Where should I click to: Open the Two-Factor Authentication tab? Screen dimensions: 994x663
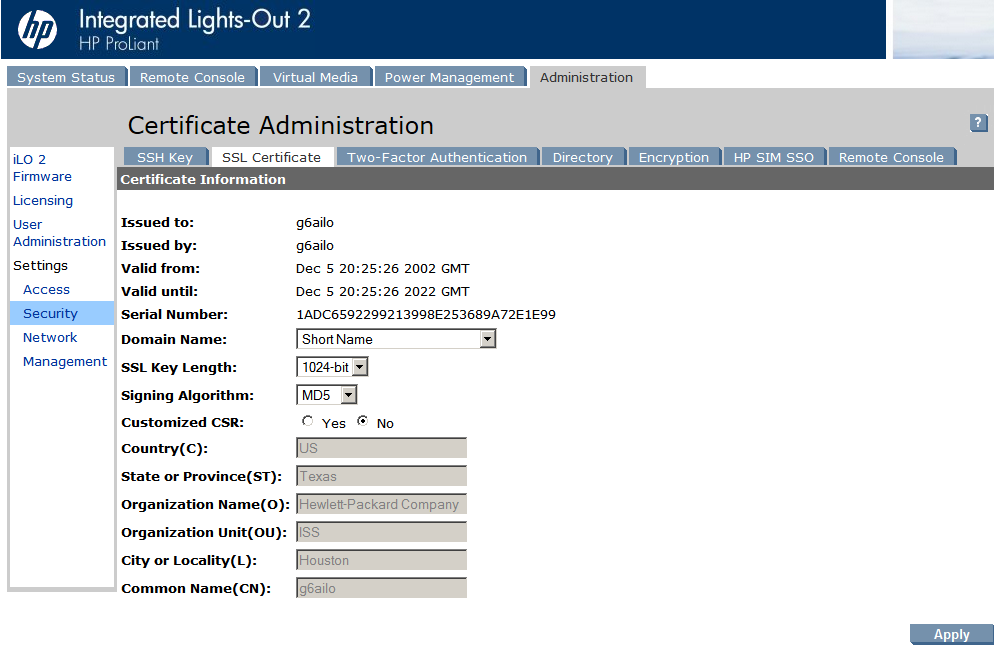pos(437,157)
